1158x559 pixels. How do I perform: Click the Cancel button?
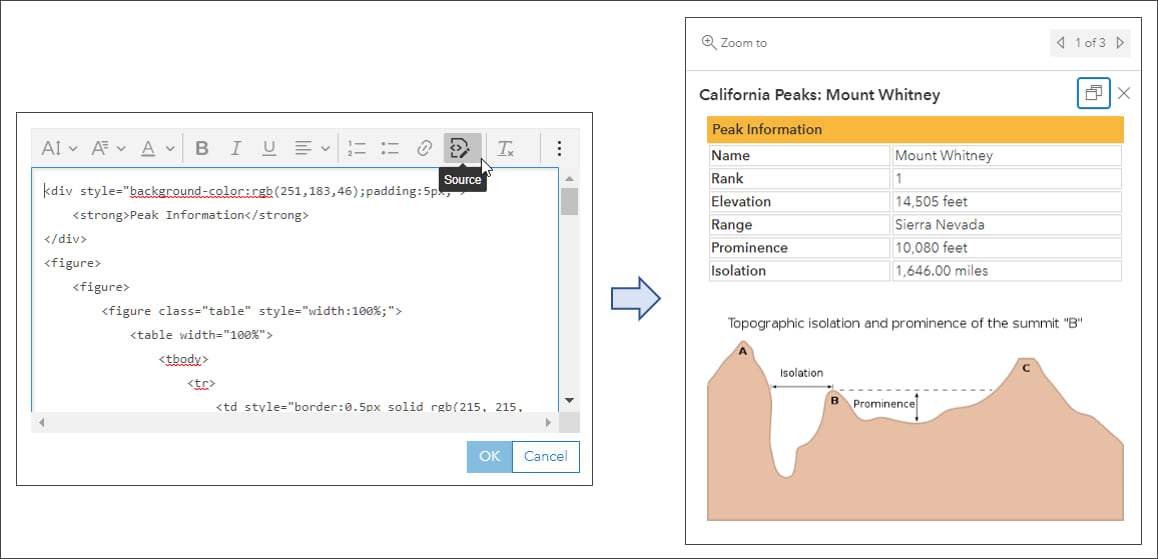(x=545, y=457)
